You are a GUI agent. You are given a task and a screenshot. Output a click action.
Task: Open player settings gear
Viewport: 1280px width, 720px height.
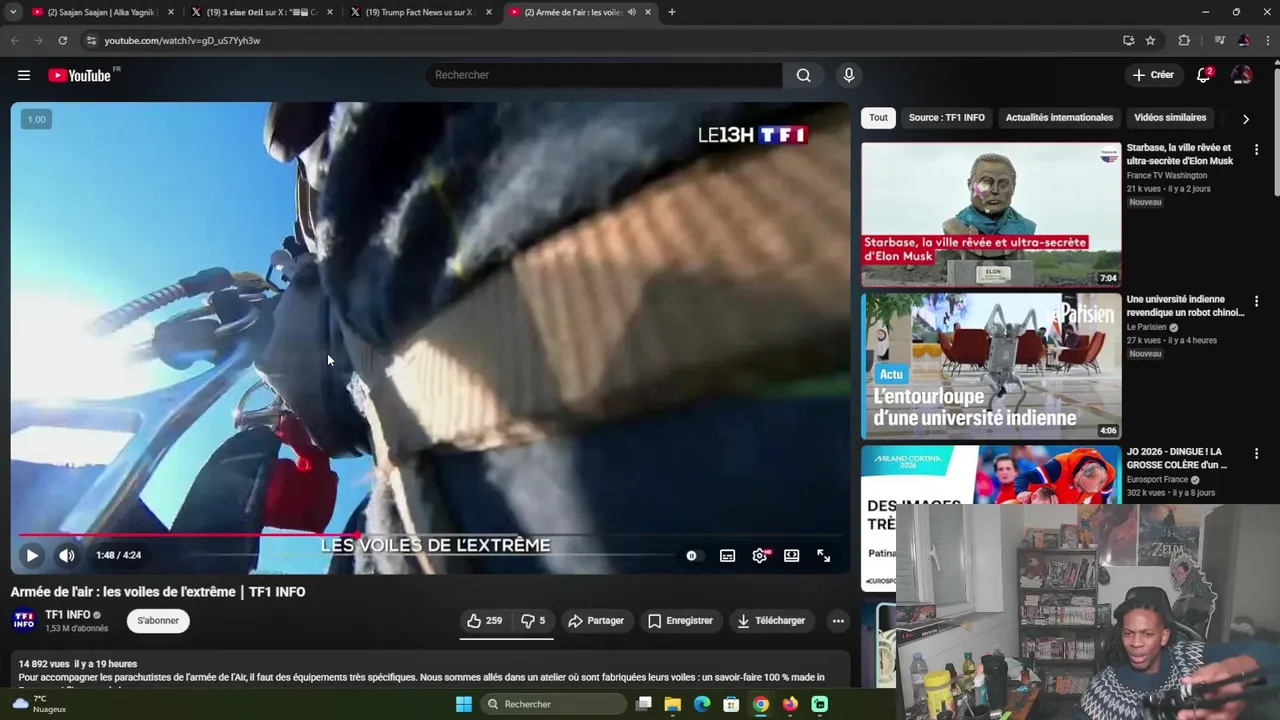[760, 555]
